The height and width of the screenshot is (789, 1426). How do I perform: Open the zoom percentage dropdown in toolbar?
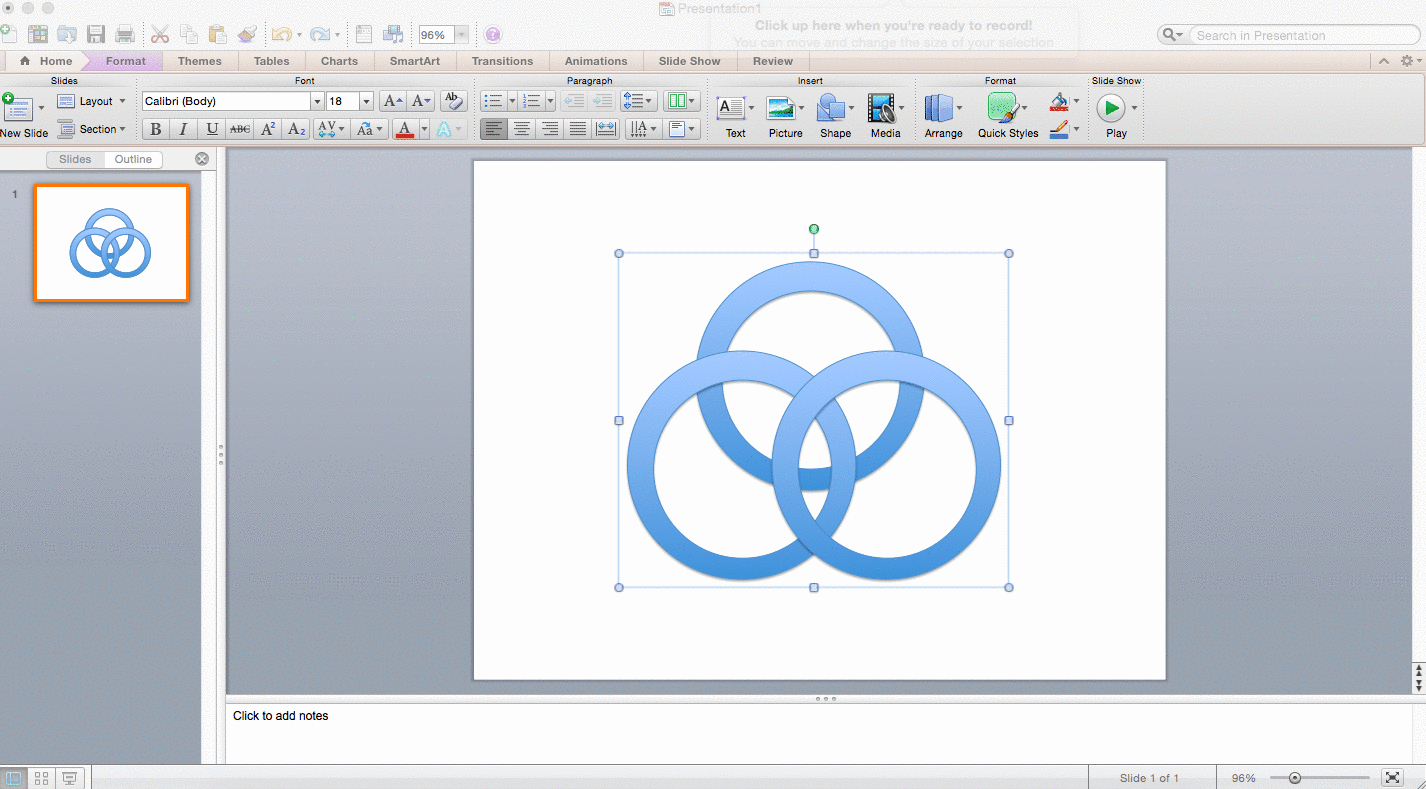point(461,35)
